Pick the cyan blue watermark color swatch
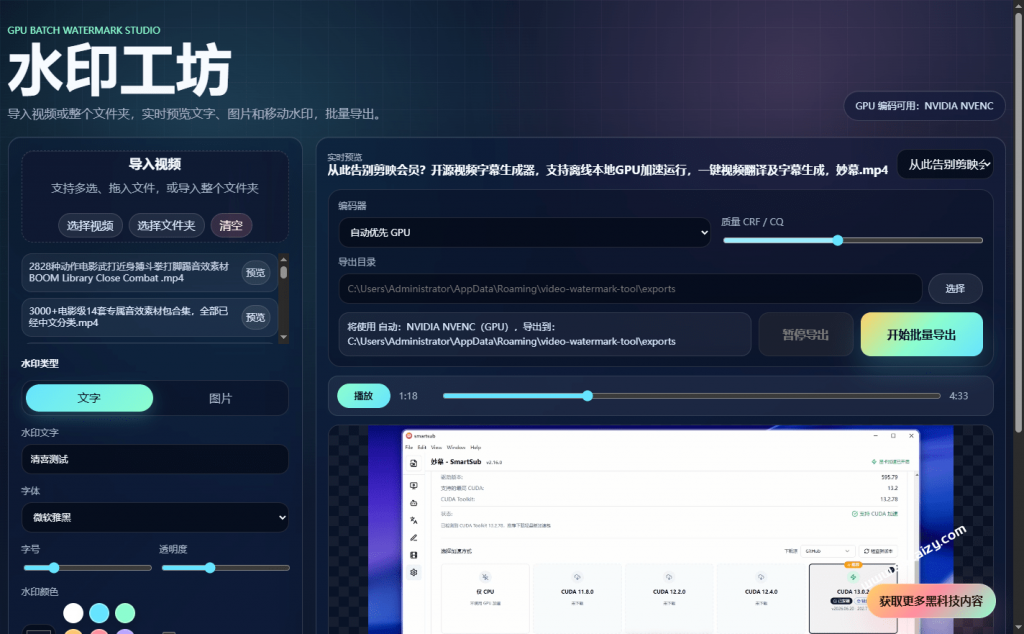The image size is (1024, 634). (99, 613)
